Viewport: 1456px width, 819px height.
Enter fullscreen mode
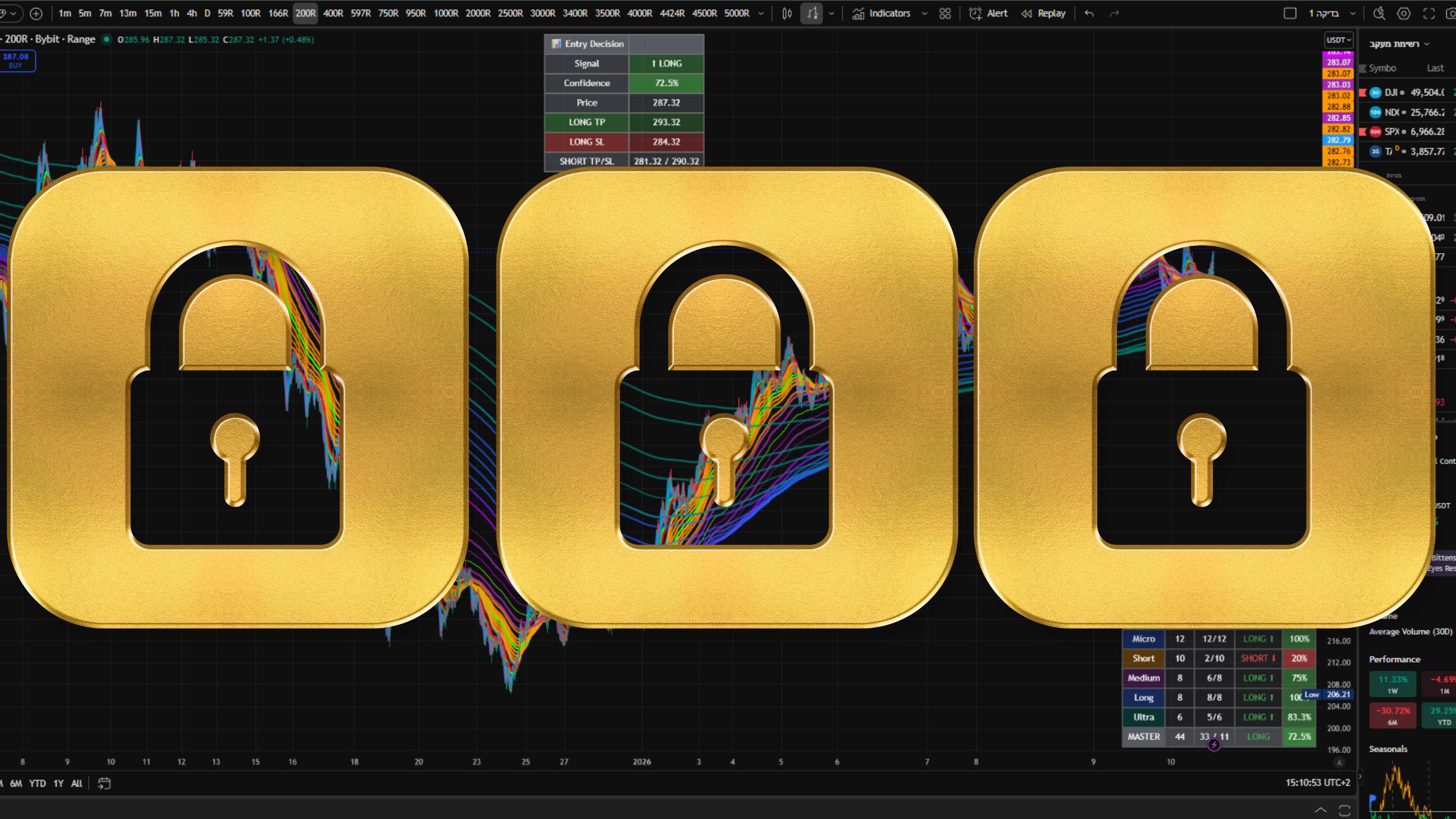[x=1429, y=13]
